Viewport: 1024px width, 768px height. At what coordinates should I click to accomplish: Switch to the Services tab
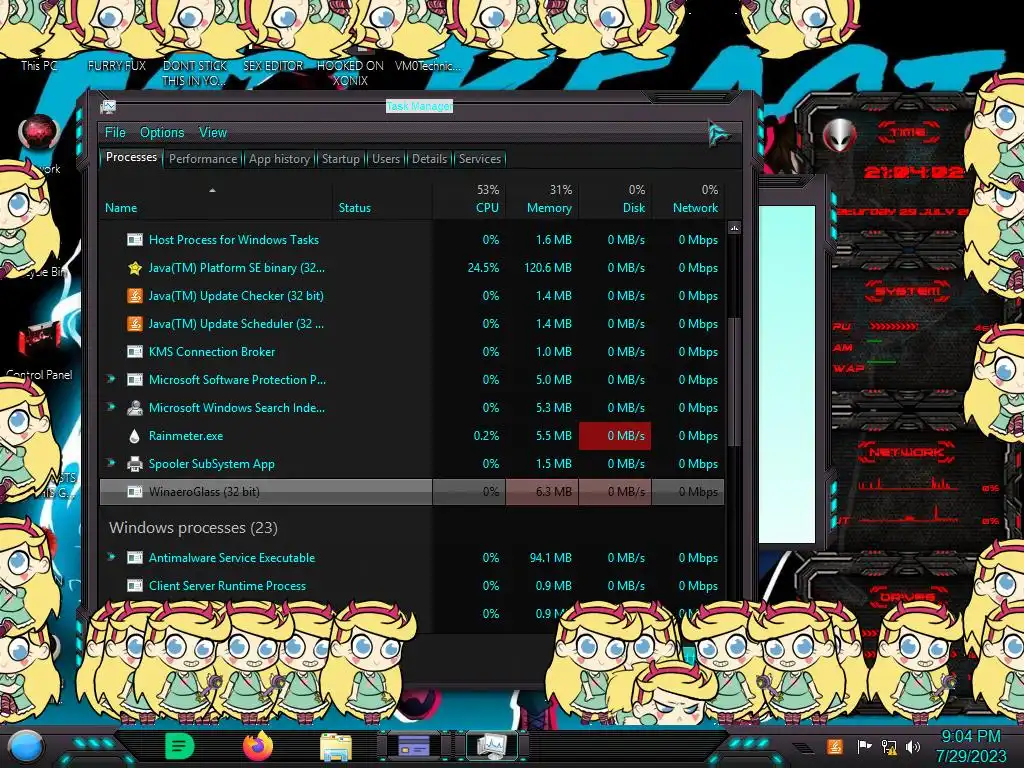[x=480, y=159]
